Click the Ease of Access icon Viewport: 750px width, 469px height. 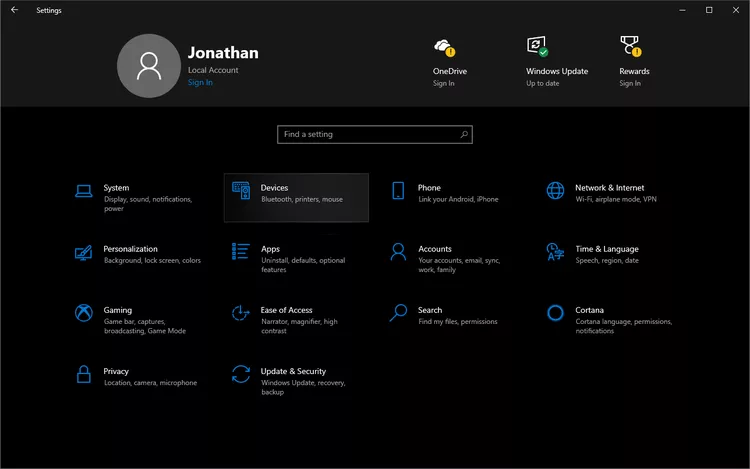pyautogui.click(x=241, y=313)
